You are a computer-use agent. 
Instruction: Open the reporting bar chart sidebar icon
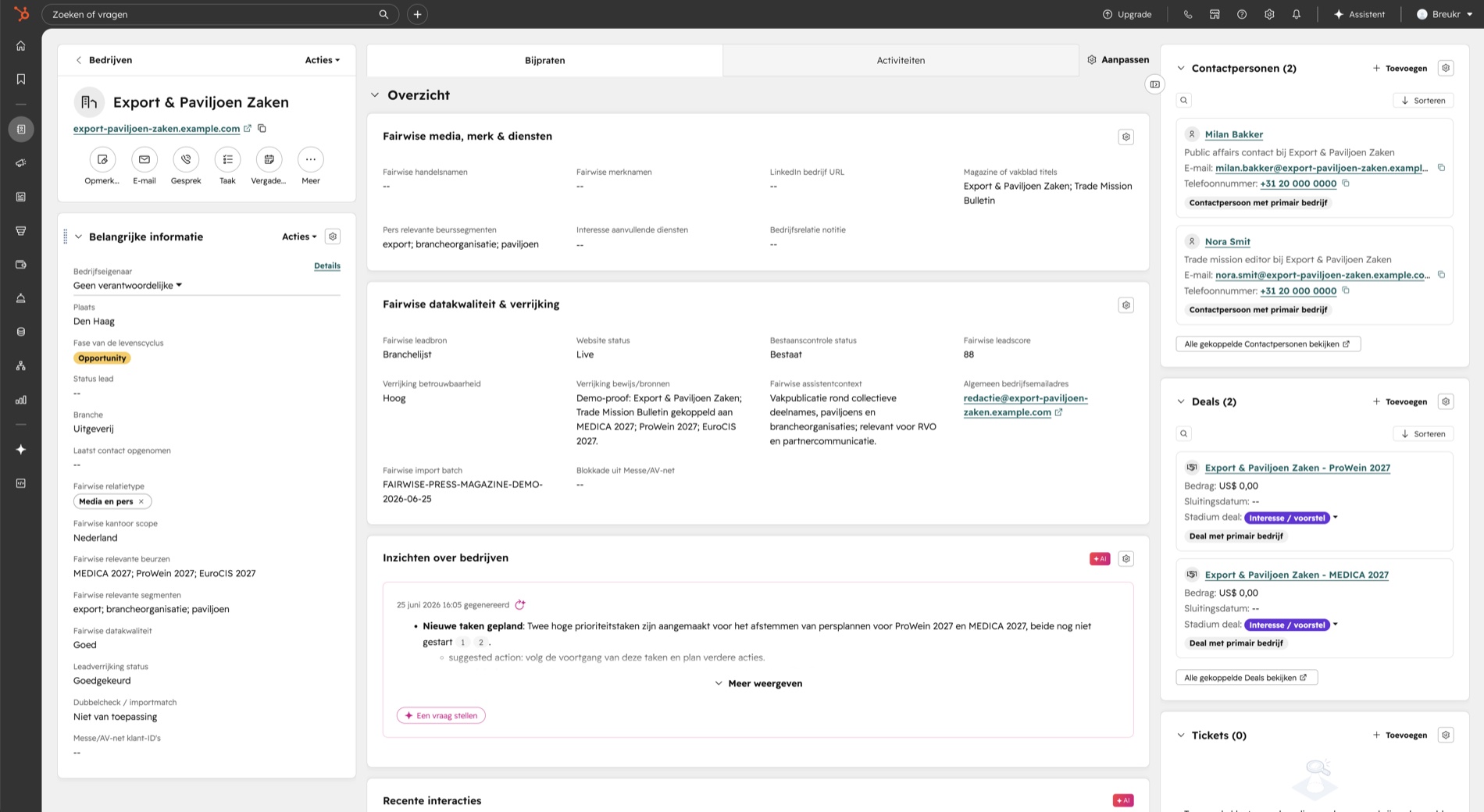coord(21,400)
